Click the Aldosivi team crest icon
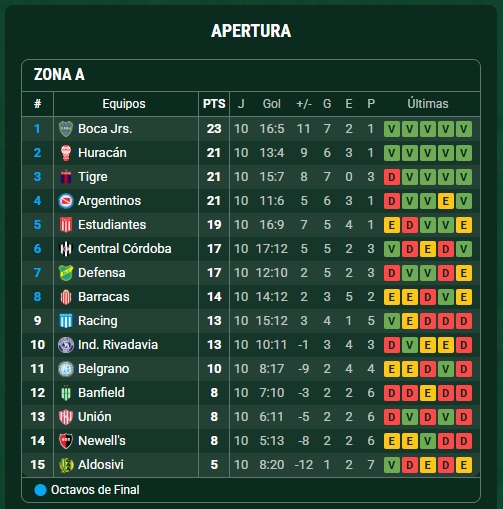The width and height of the screenshot is (503, 509). [66, 465]
